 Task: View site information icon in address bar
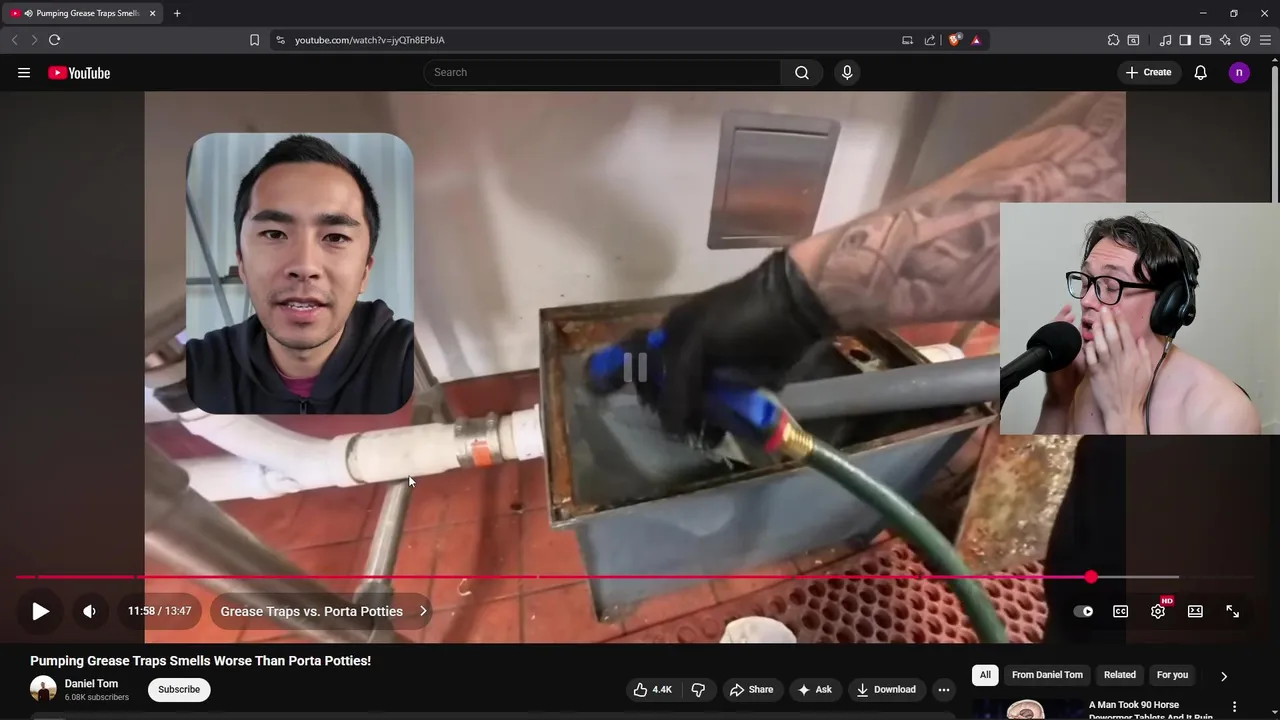pos(280,40)
